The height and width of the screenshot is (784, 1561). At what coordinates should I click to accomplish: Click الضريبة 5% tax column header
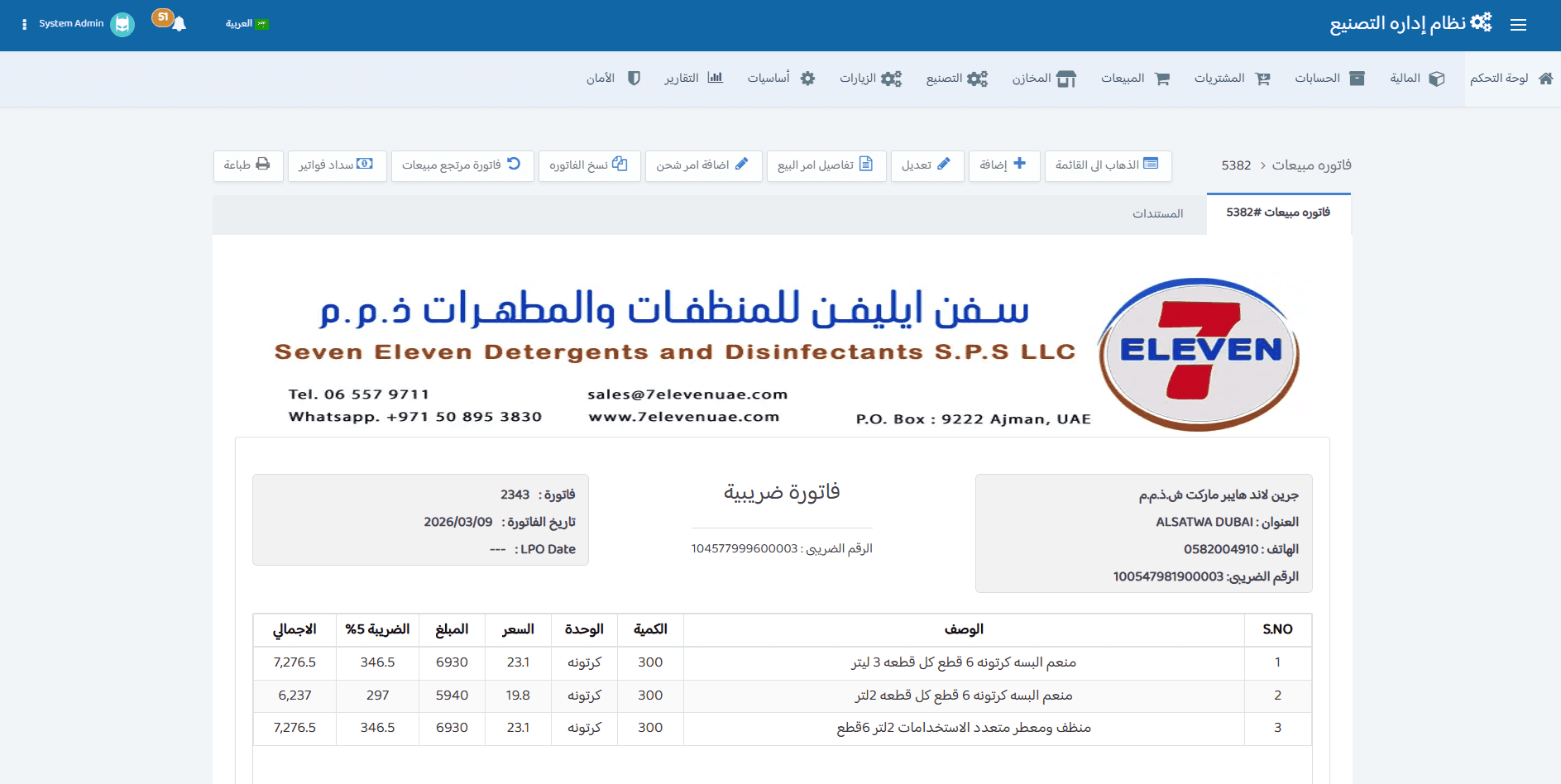point(377,630)
